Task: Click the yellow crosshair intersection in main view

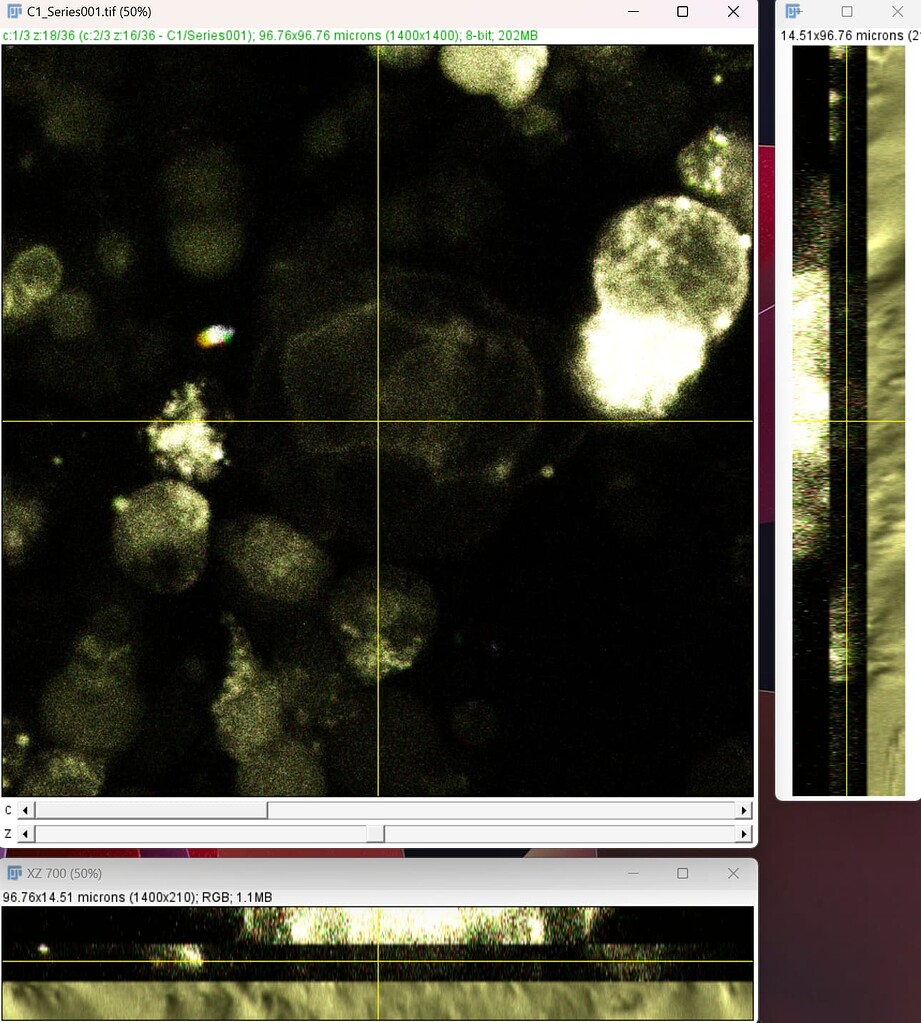Action: (x=377, y=422)
